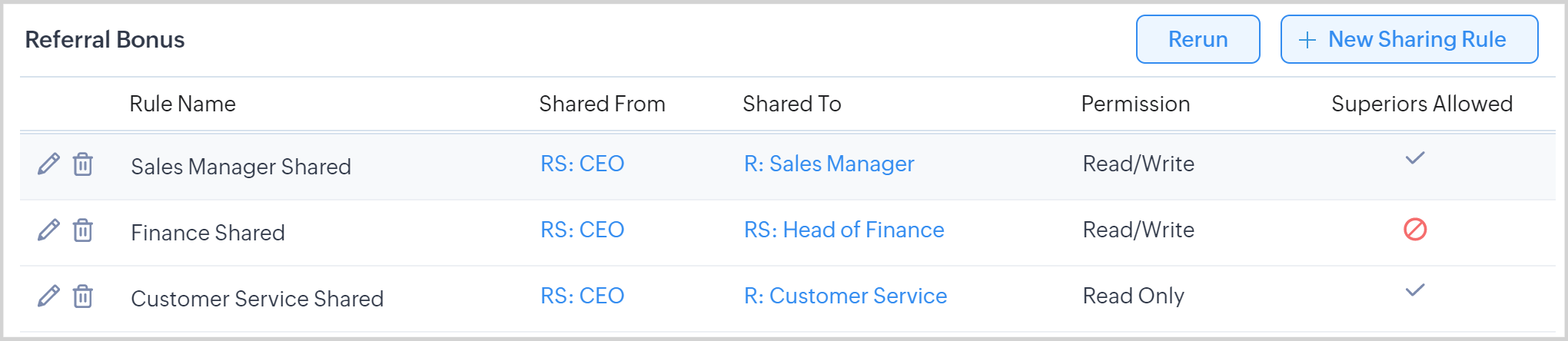Edit the Sales Manager Shared rule
The width and height of the screenshot is (1568, 341).
pos(48,164)
